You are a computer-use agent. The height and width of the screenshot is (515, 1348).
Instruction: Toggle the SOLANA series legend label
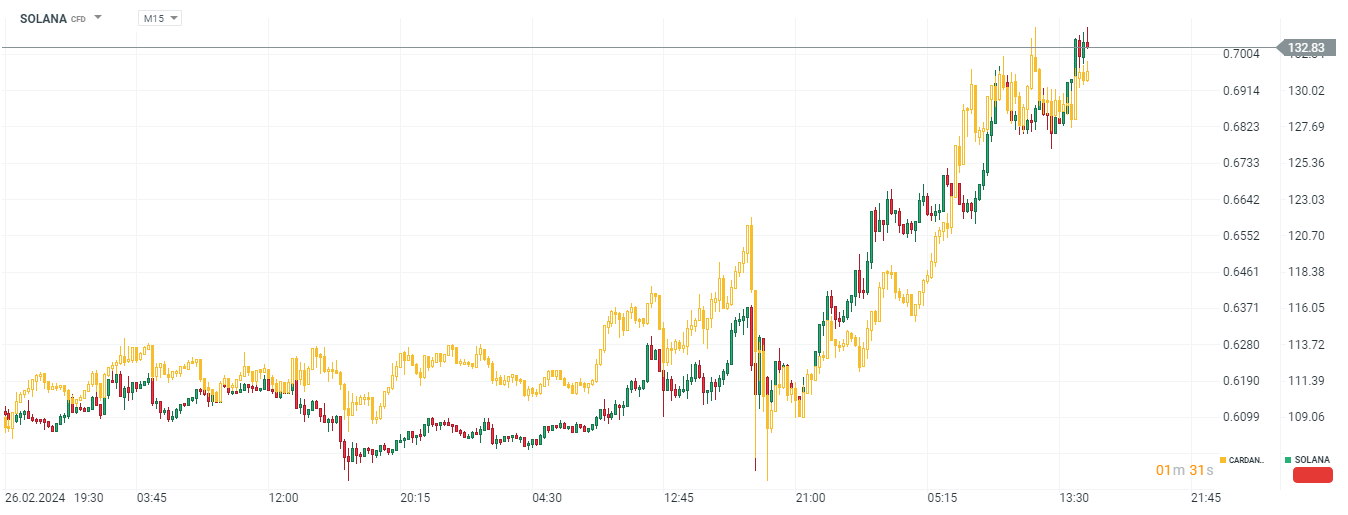coord(1312,460)
